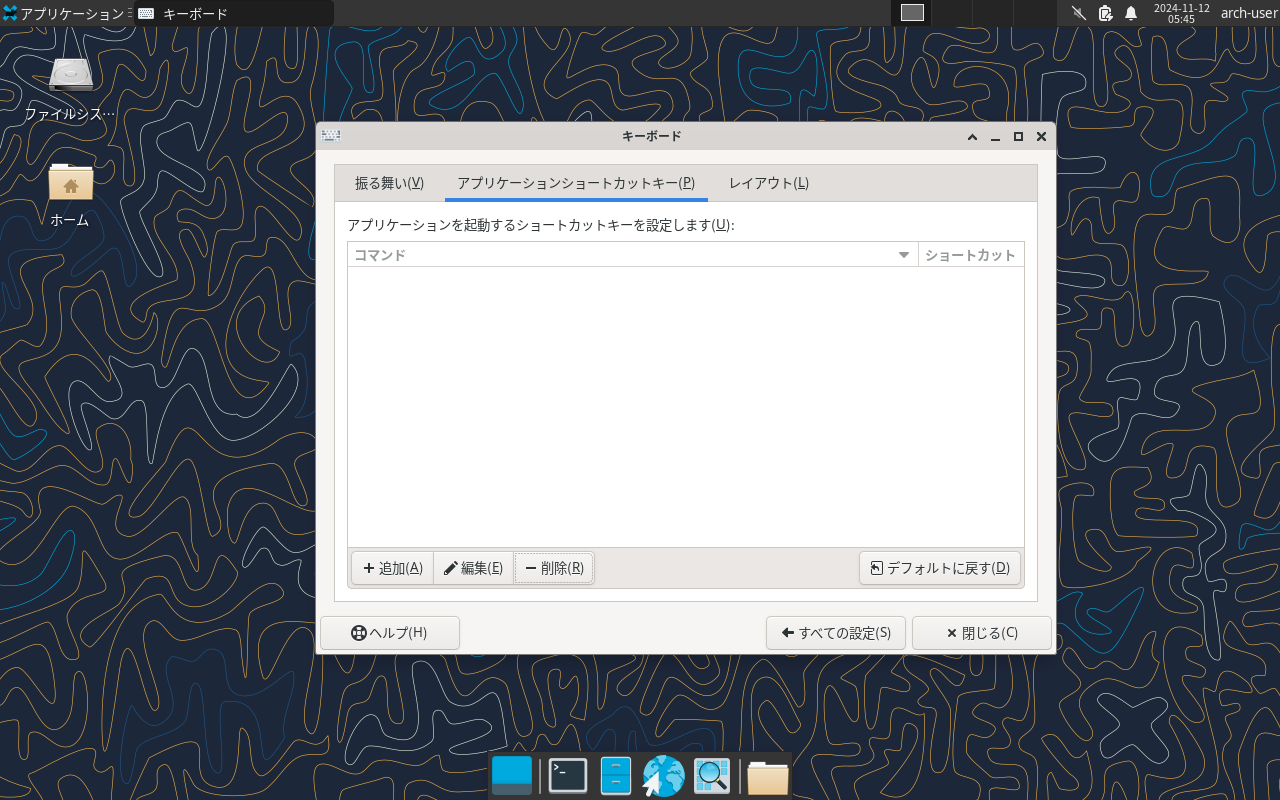The image size is (1280, 800).
Task: Launch the web browser from the dock
Action: (x=663, y=775)
